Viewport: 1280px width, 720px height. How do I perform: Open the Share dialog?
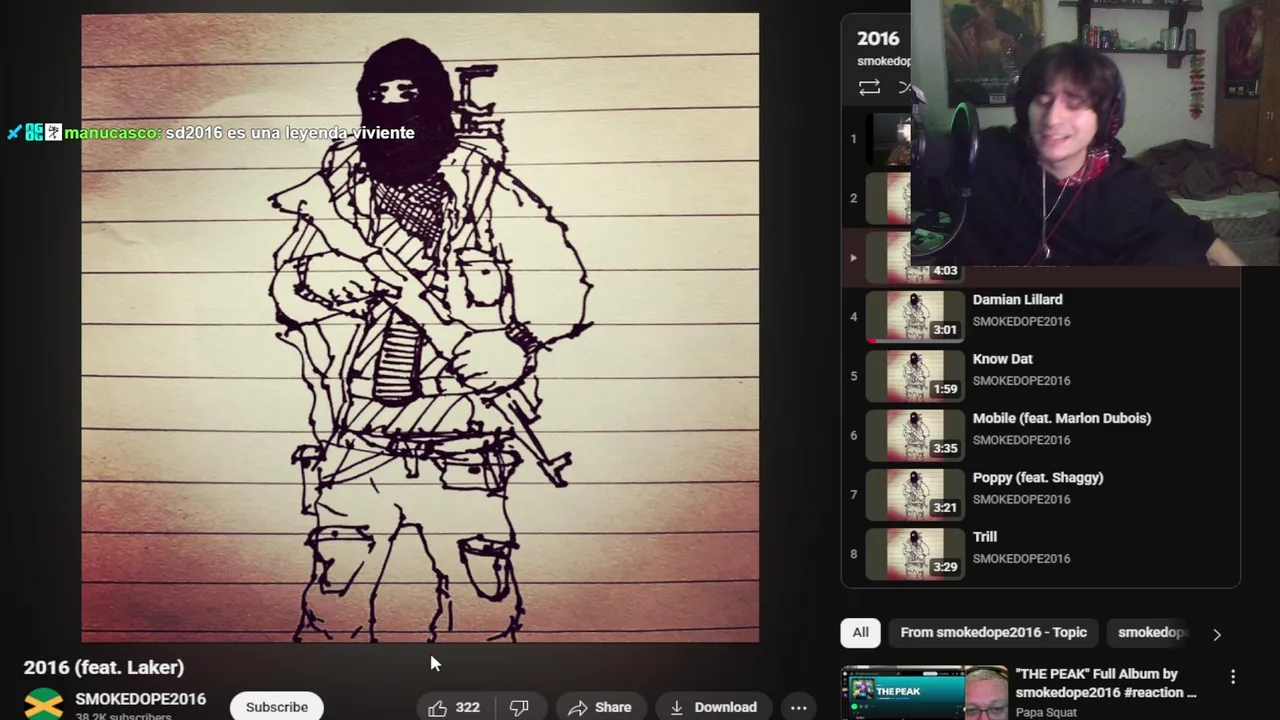[x=600, y=707]
